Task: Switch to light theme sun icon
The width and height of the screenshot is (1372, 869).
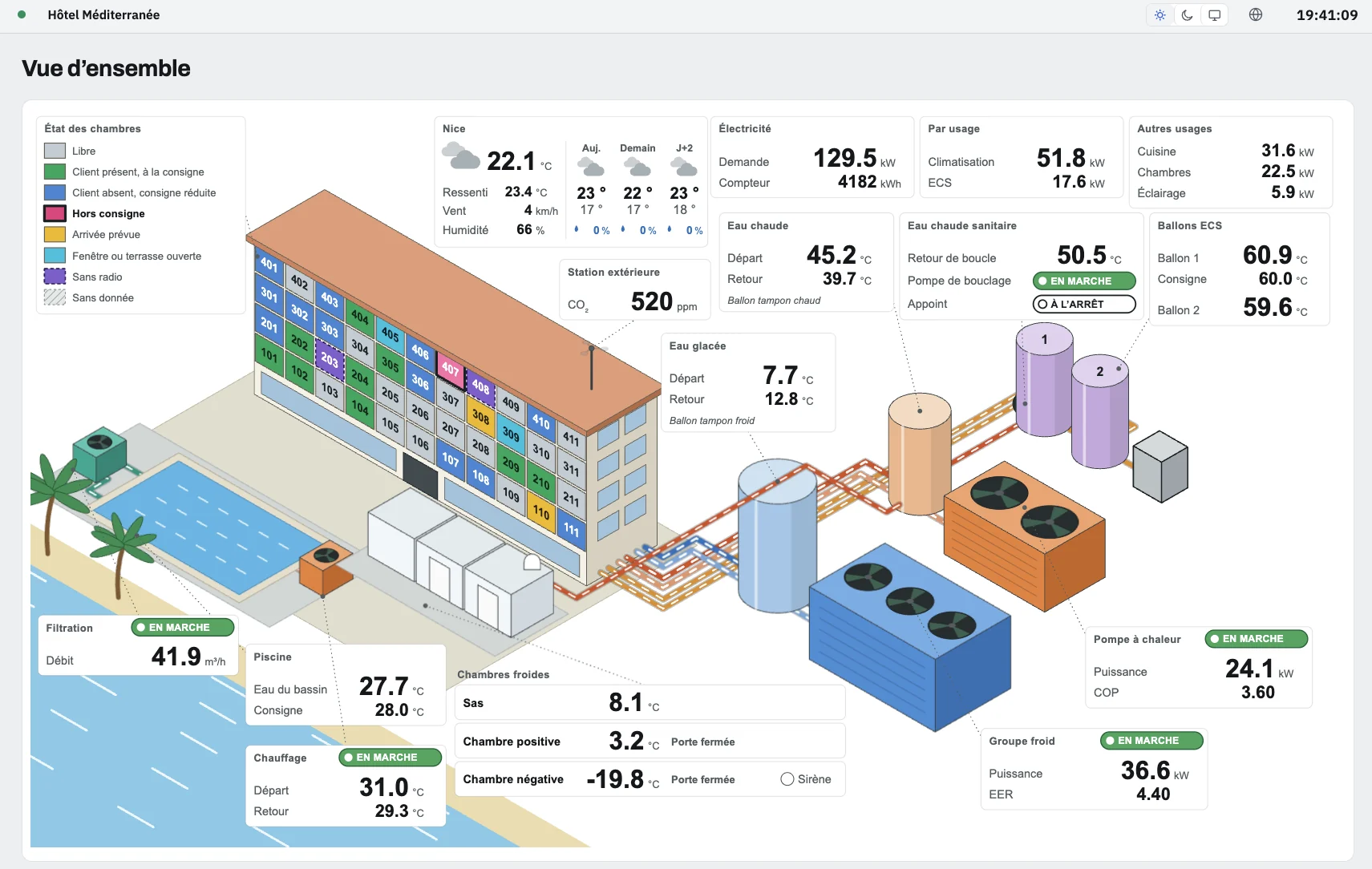Action: point(1160,15)
